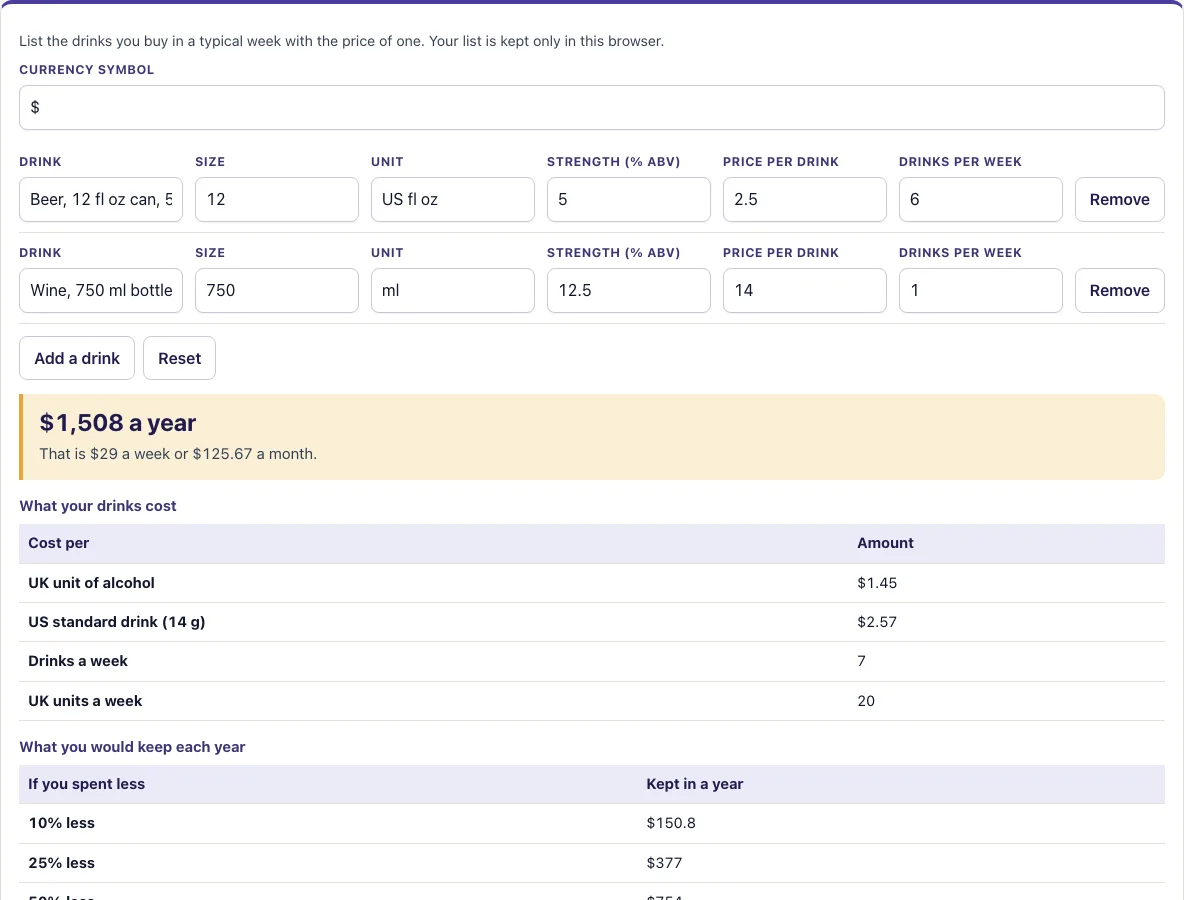Open the US fl oz unit selector
This screenshot has width=1184, height=900.
(x=452, y=199)
